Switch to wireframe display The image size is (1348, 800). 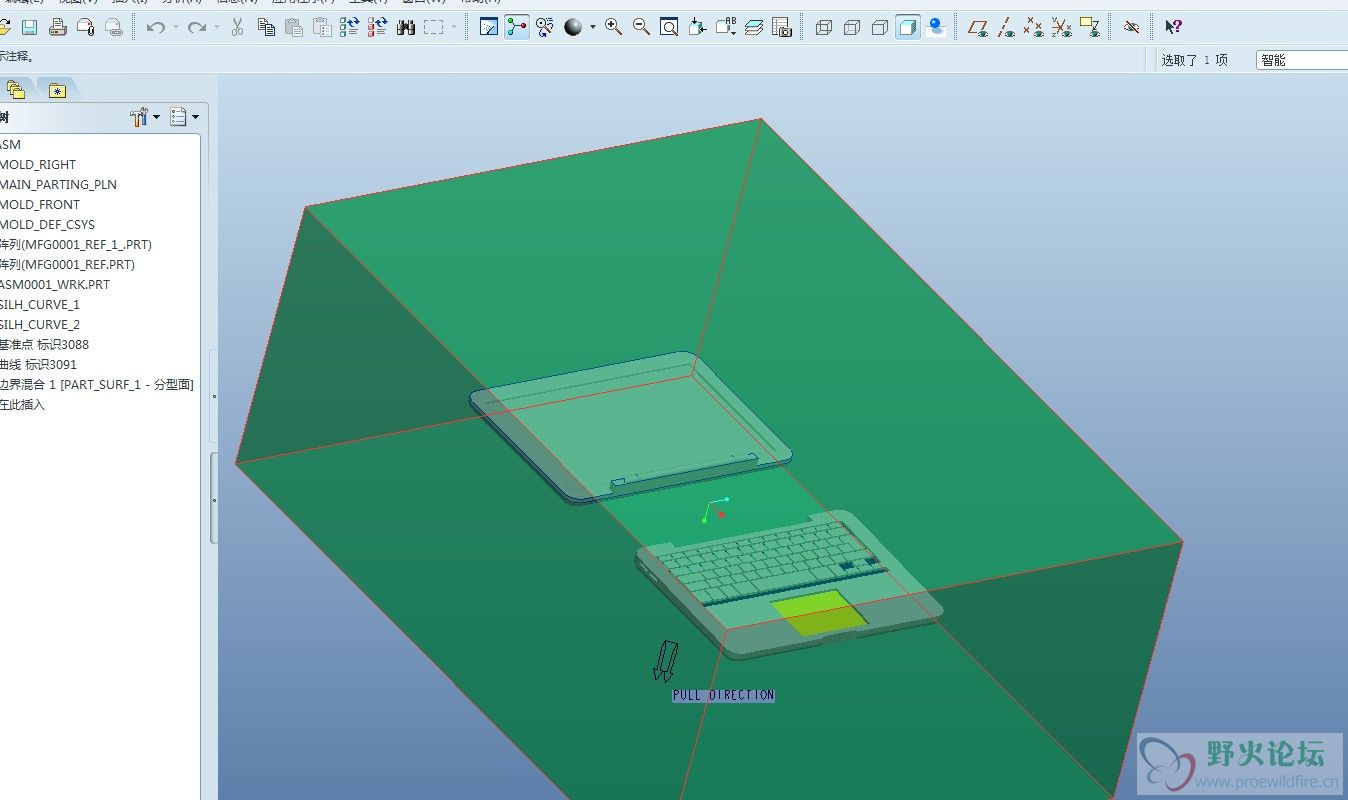tap(824, 28)
